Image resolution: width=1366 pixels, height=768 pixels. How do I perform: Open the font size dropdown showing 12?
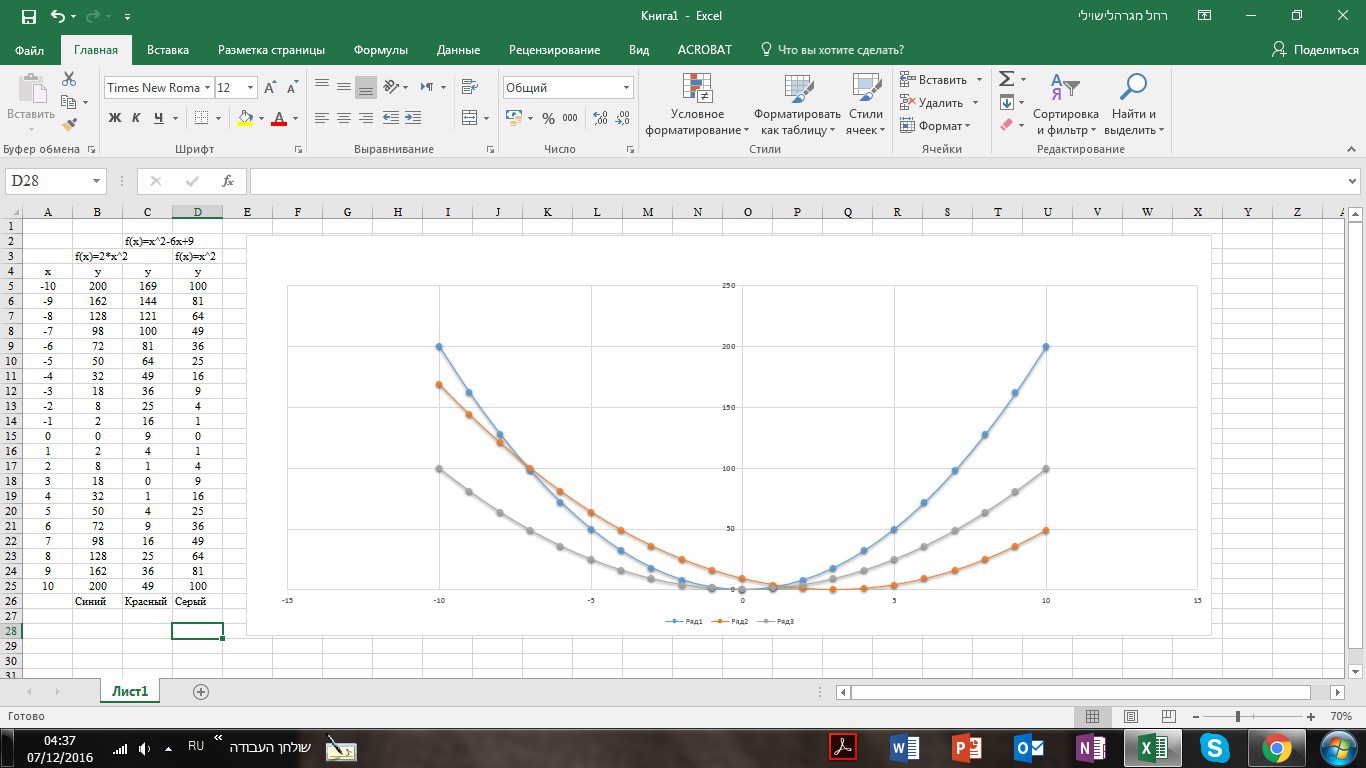click(x=250, y=88)
